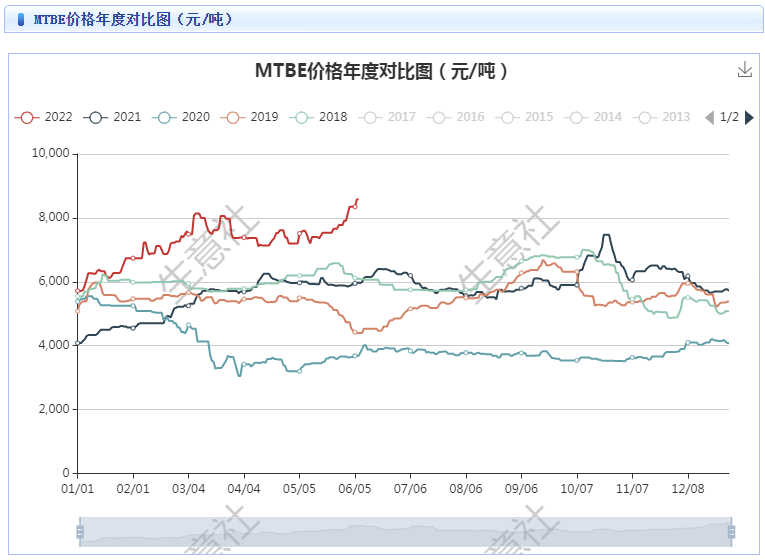Toggle the 2018 legend entry
The height and width of the screenshot is (560, 765).
click(318, 117)
